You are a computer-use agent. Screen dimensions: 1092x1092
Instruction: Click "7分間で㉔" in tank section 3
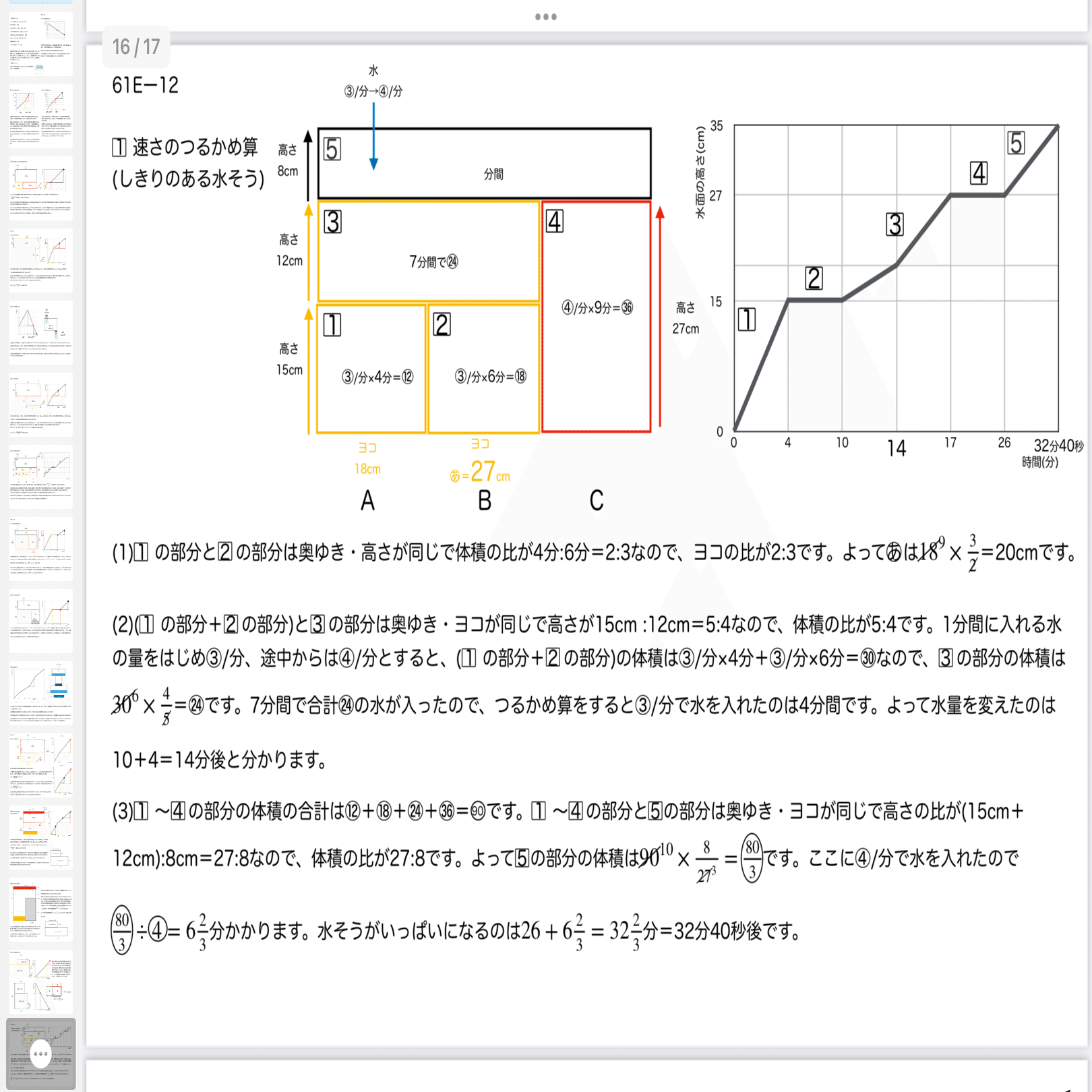point(434,262)
